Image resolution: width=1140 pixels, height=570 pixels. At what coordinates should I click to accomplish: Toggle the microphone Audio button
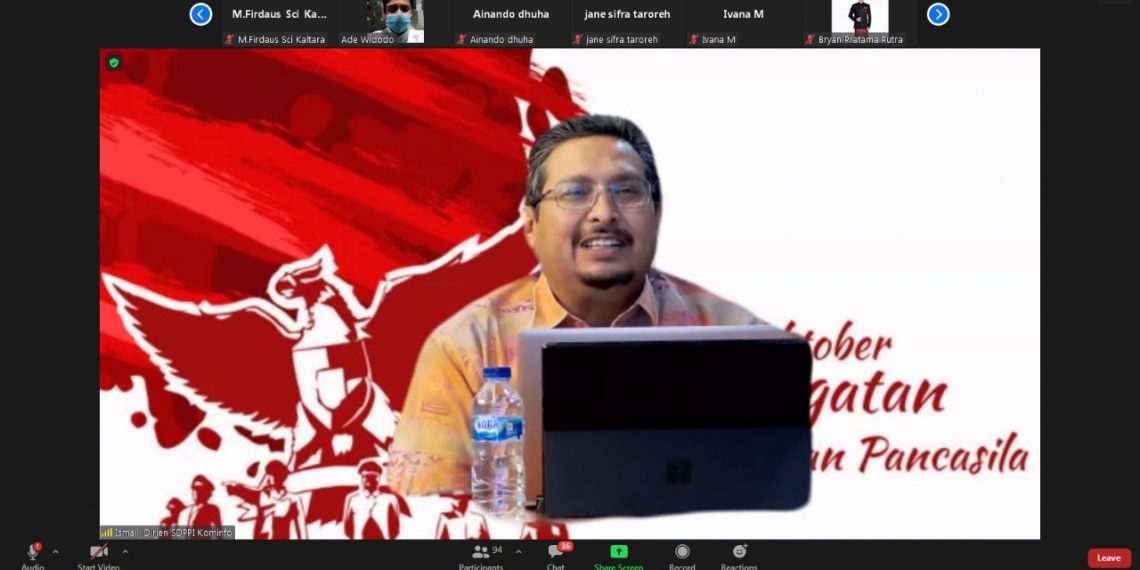(x=33, y=555)
